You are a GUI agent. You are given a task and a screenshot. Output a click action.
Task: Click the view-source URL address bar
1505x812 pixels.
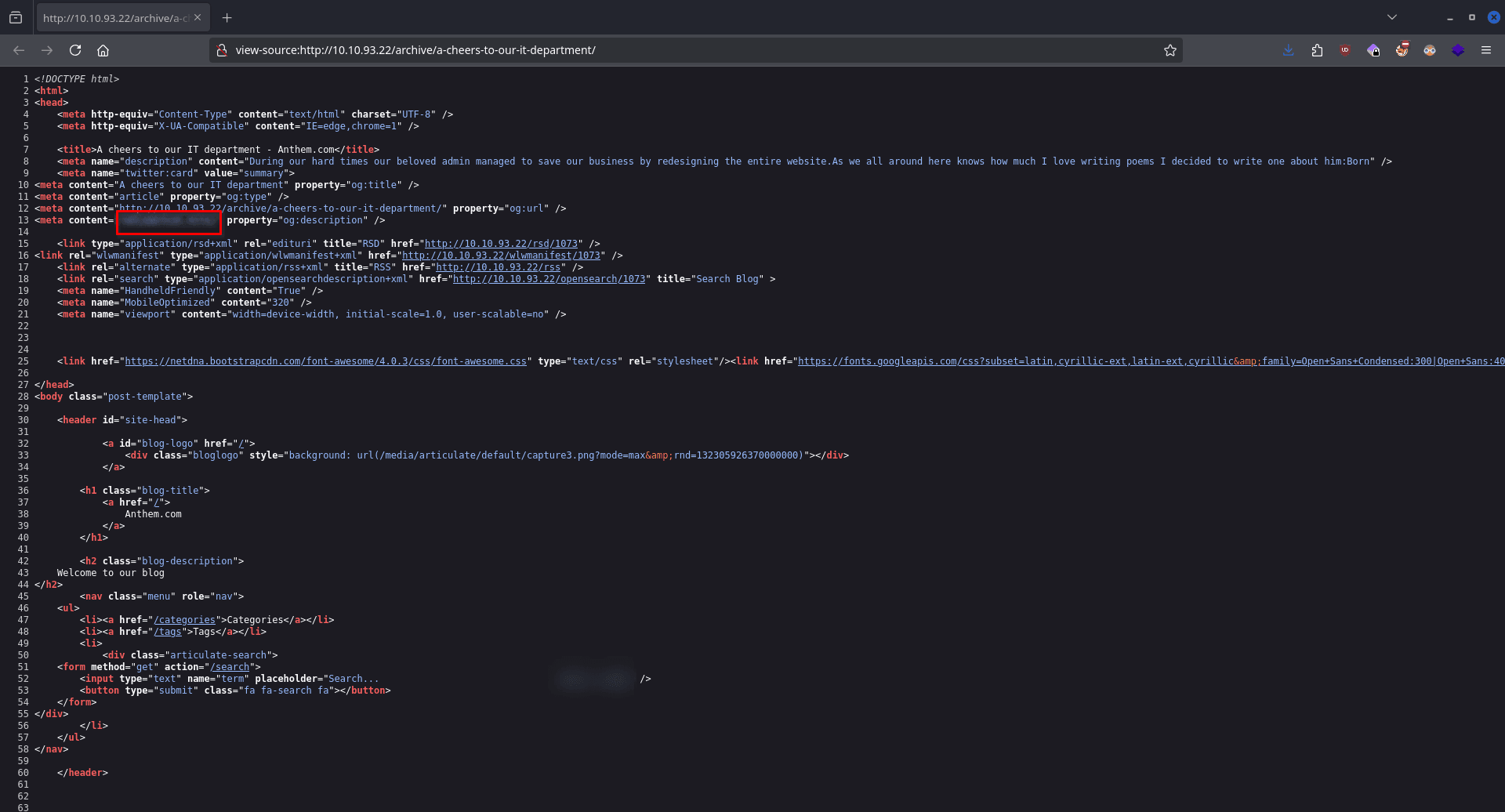(690, 50)
